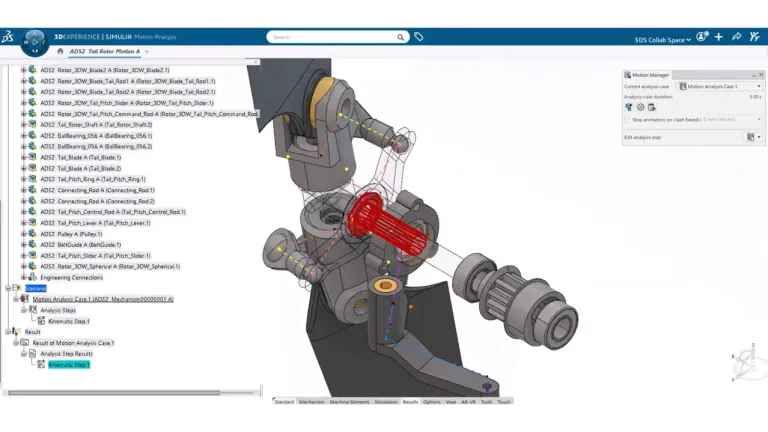Select ADS2 Rotor_3DW_Spherical A row
Screen dimensions: 768x432
pos(110,266)
